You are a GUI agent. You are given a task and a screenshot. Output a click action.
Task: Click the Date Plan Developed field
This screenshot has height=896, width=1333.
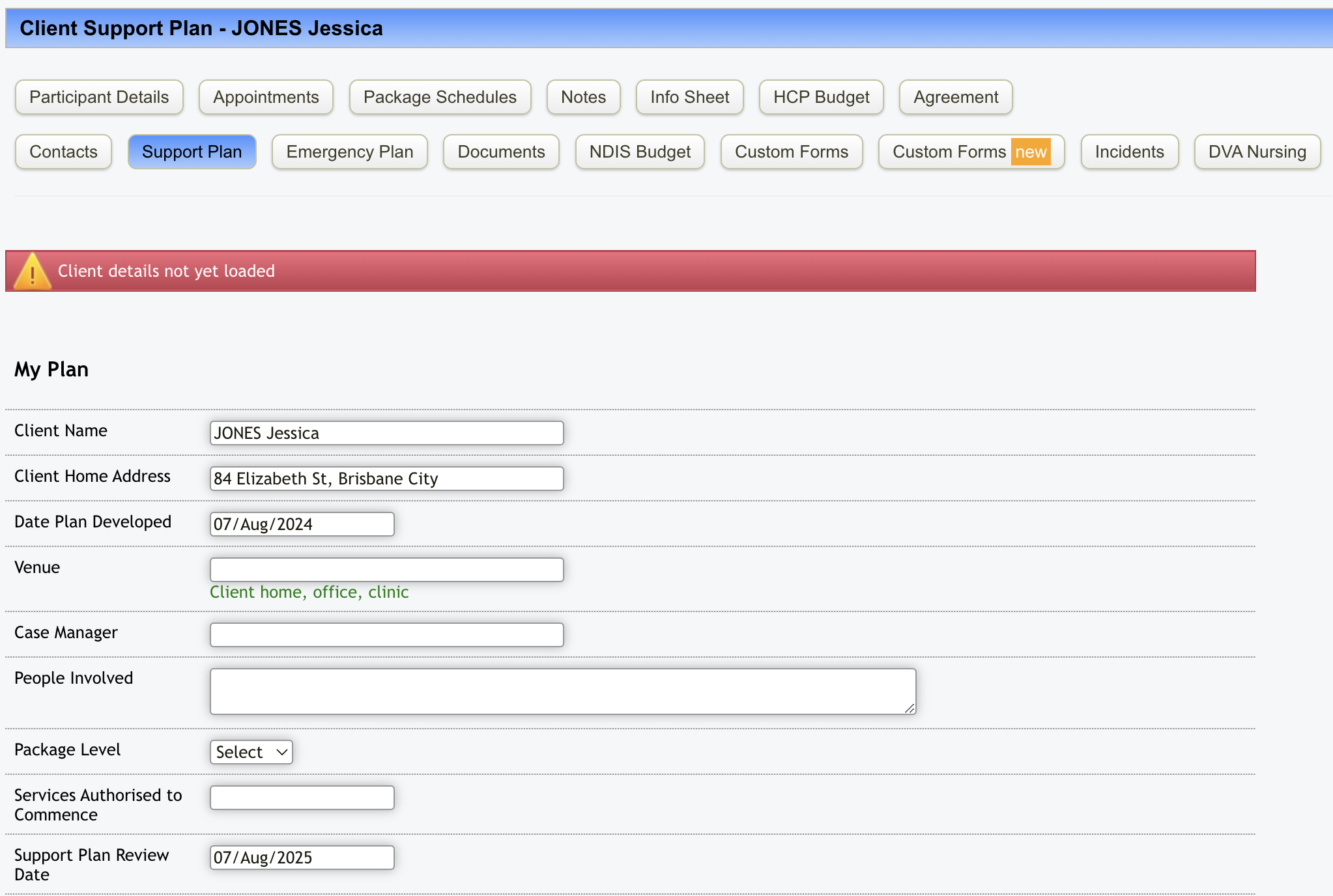click(302, 524)
